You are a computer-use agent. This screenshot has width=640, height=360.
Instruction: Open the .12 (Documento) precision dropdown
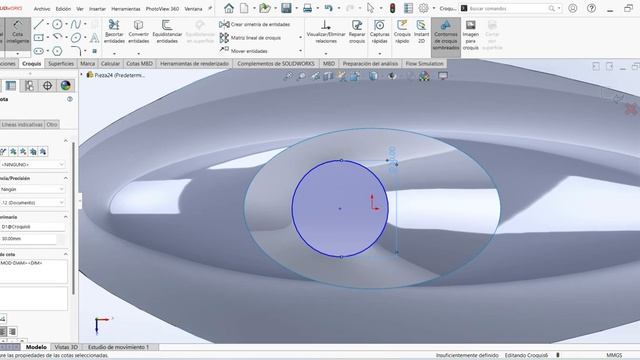(33, 202)
